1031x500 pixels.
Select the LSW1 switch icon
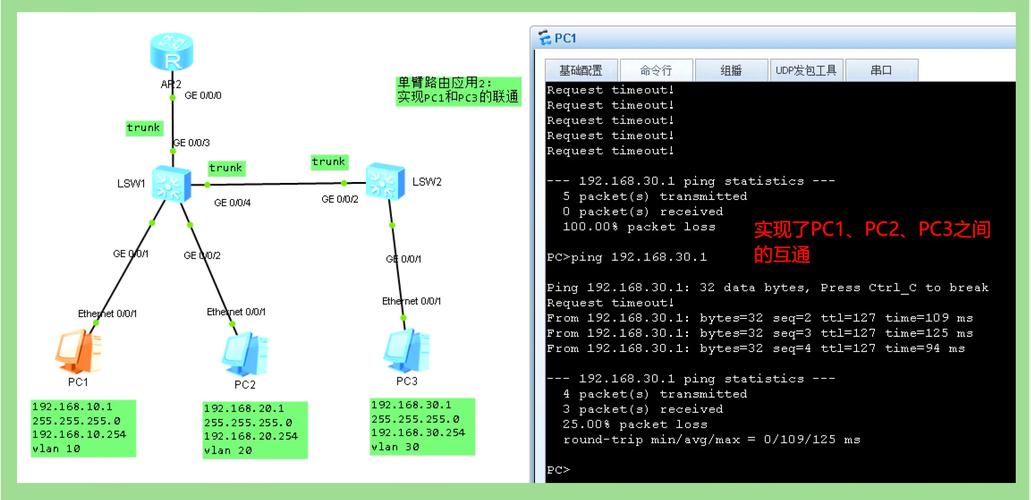coord(172,183)
